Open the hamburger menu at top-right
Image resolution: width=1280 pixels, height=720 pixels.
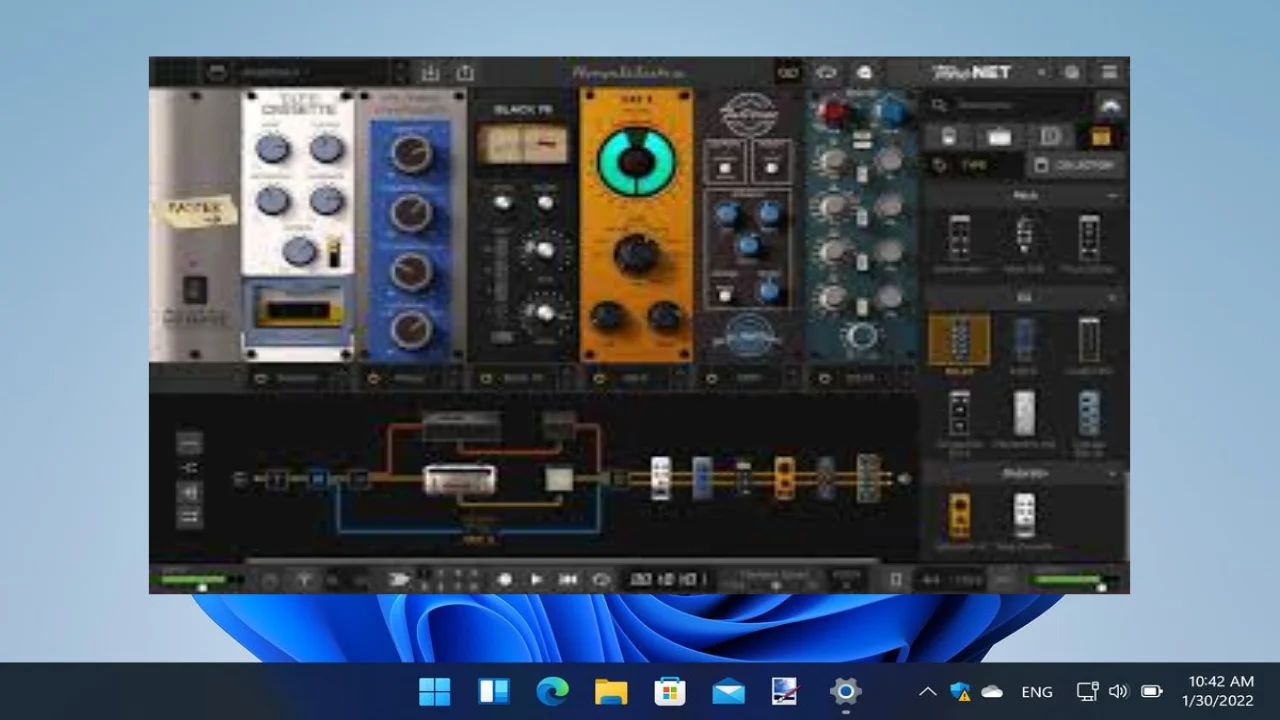[1109, 72]
